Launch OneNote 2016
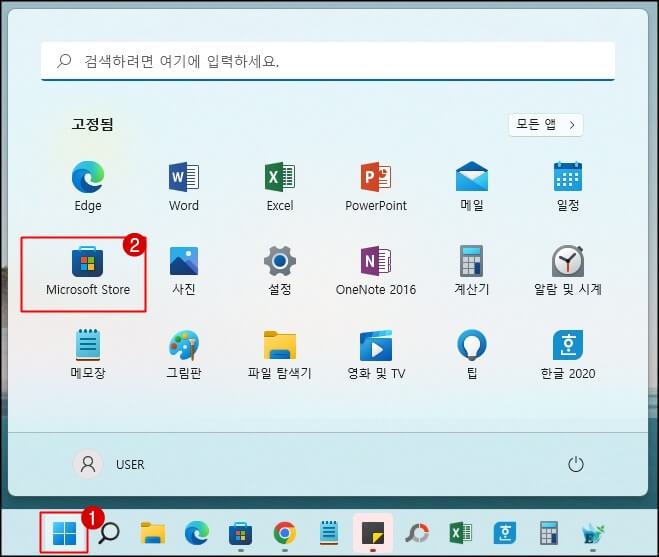 pos(376,270)
